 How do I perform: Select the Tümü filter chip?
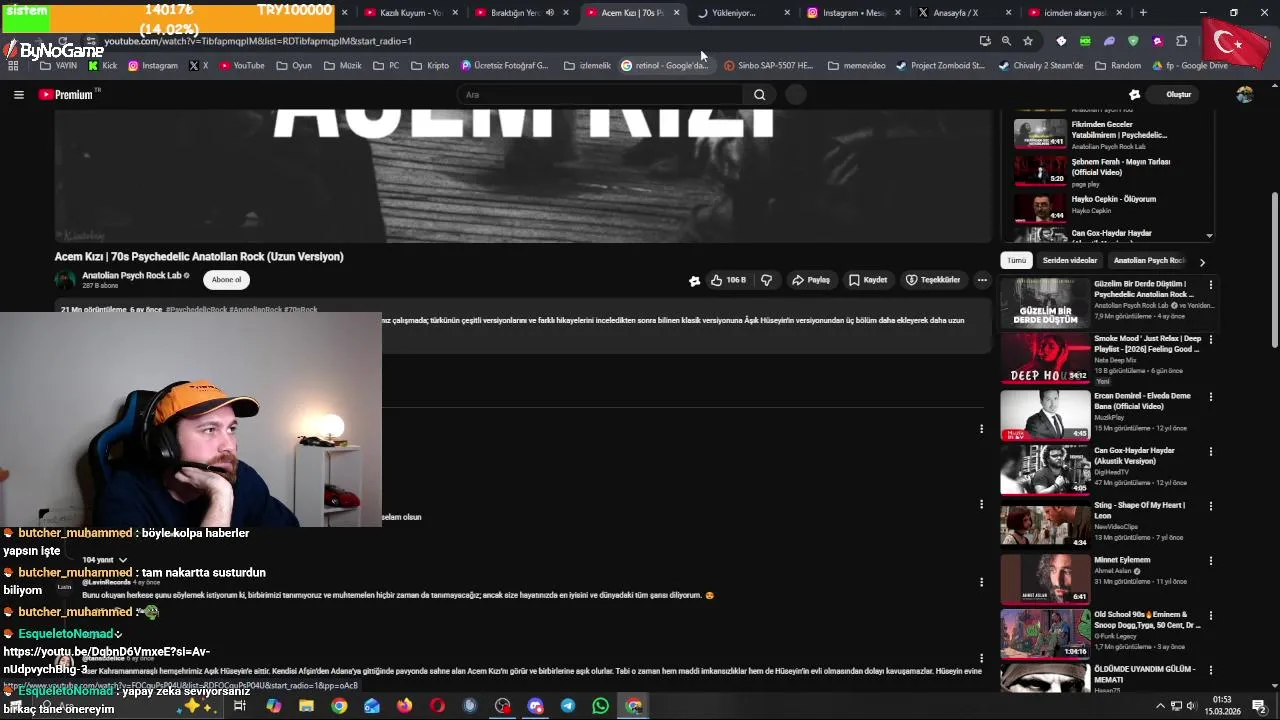pos(1016,260)
